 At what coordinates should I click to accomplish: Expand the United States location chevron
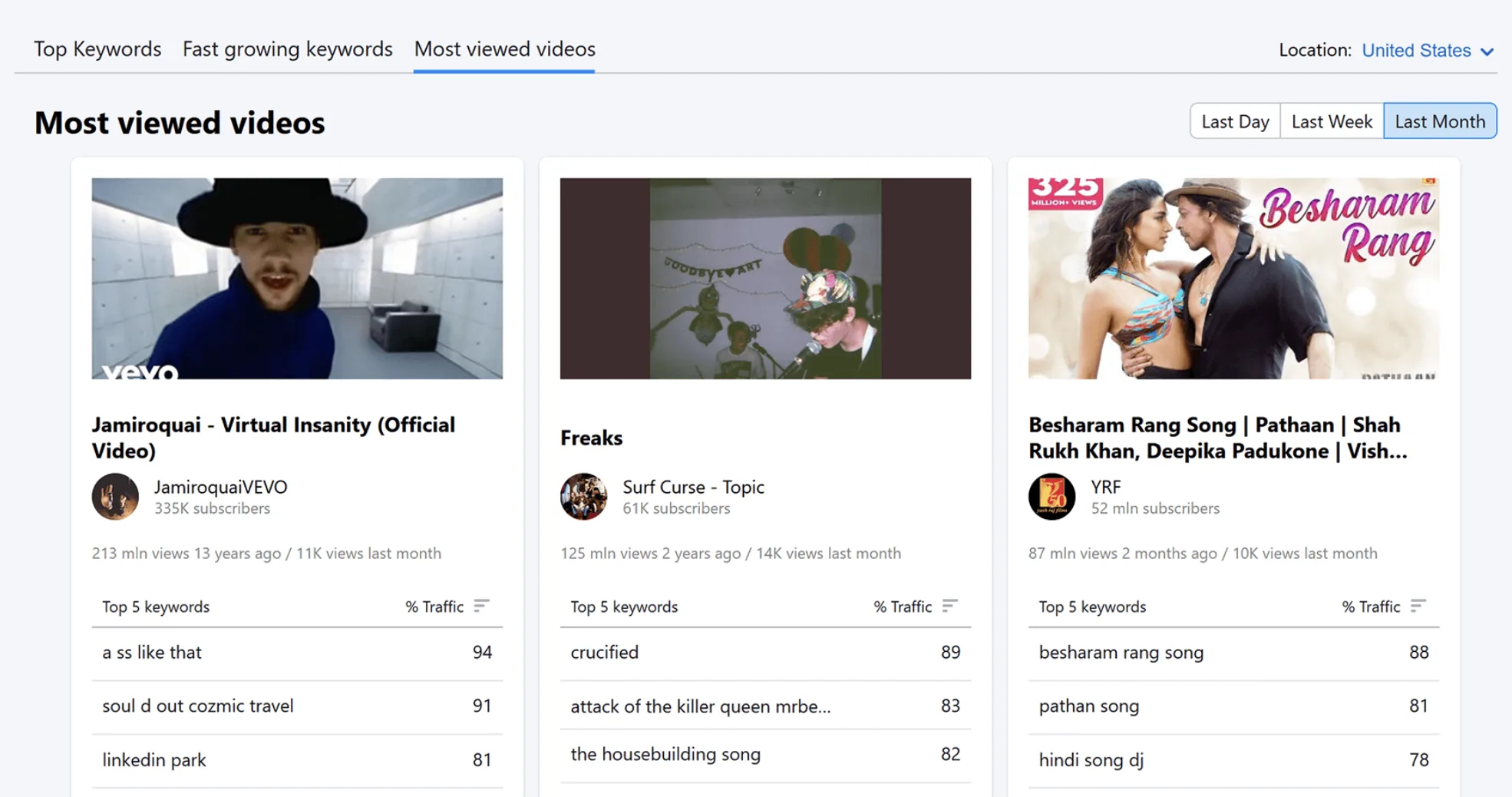point(1487,51)
